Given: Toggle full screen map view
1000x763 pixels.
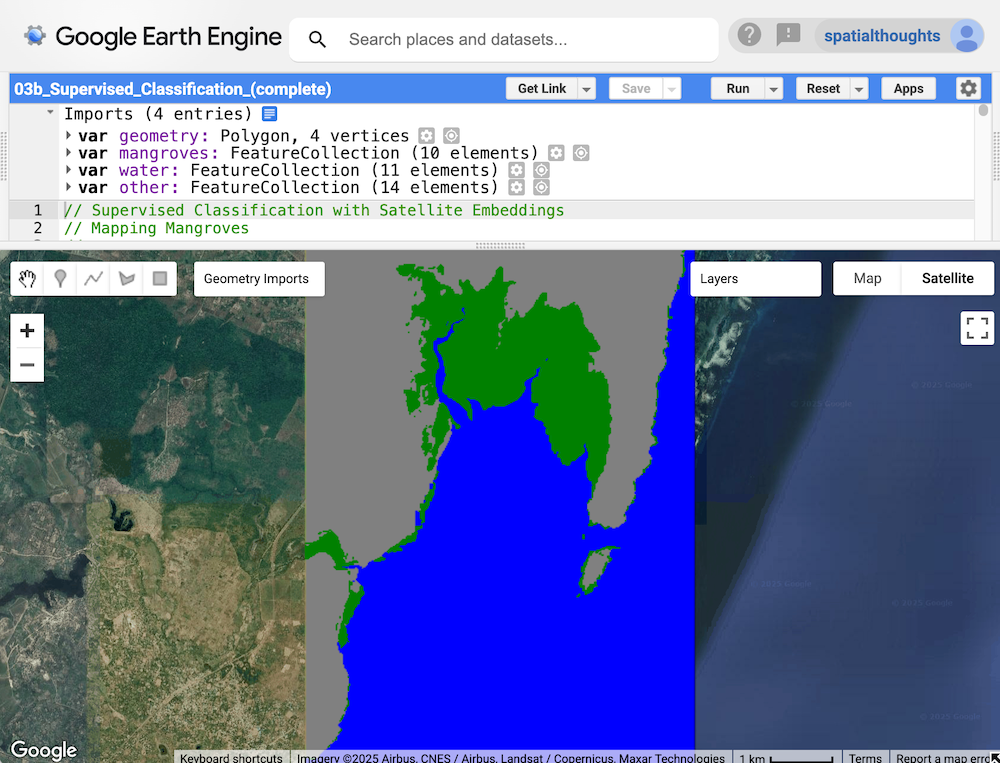Looking at the screenshot, I should 977,328.
